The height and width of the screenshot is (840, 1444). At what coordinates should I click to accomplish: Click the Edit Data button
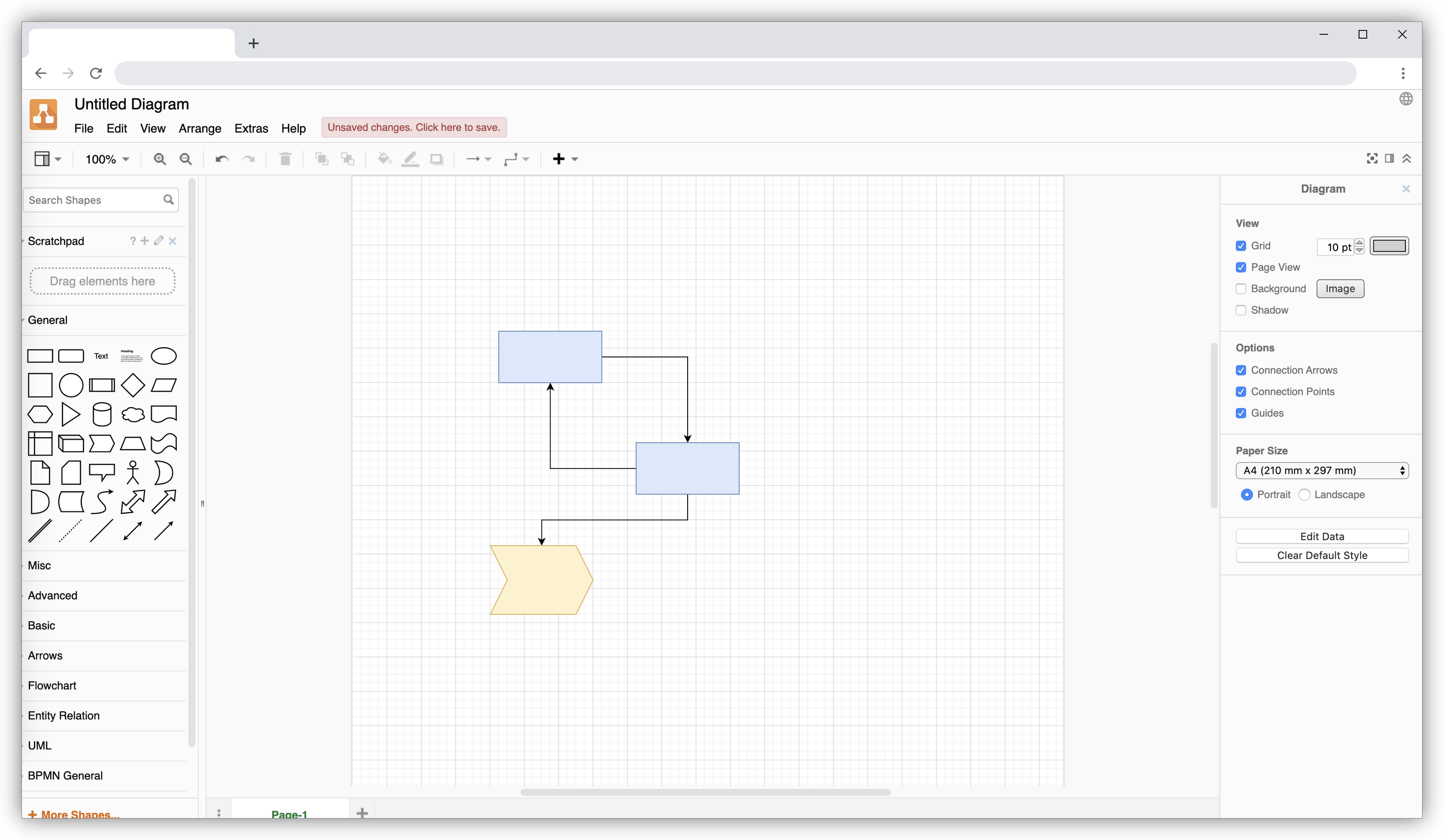pos(1322,536)
